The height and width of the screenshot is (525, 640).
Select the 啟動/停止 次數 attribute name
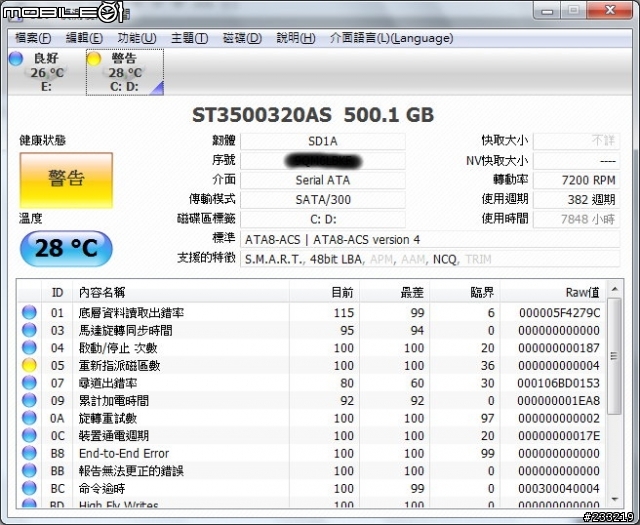(118, 348)
